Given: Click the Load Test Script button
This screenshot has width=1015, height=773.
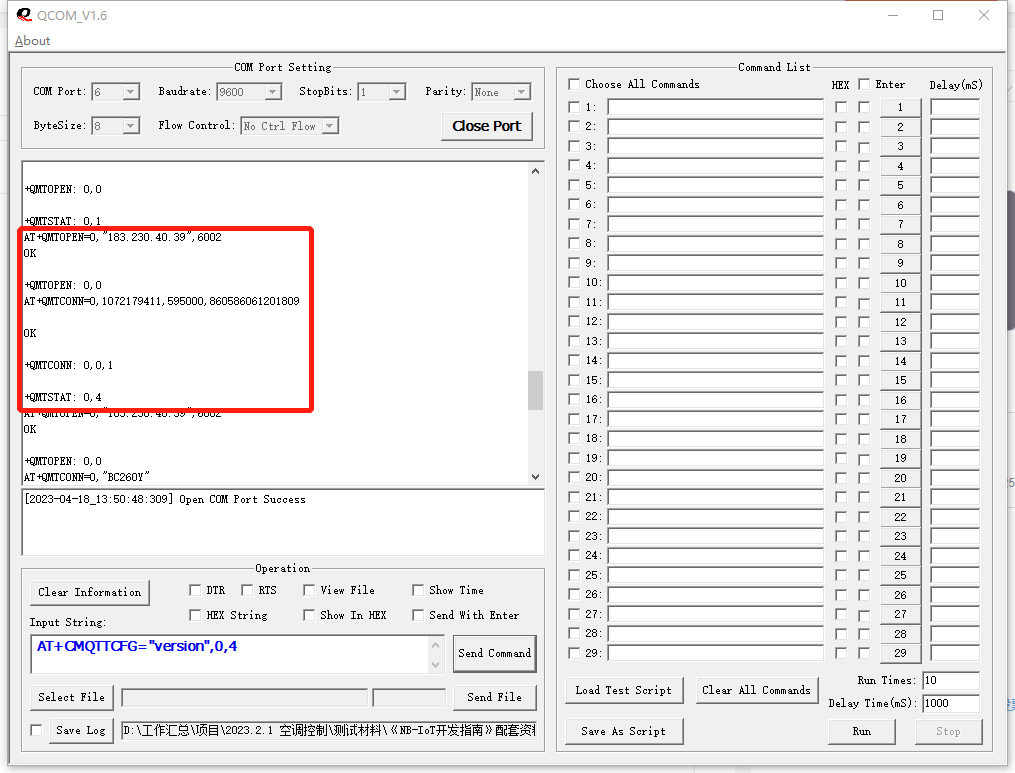Looking at the screenshot, I should click(623, 690).
